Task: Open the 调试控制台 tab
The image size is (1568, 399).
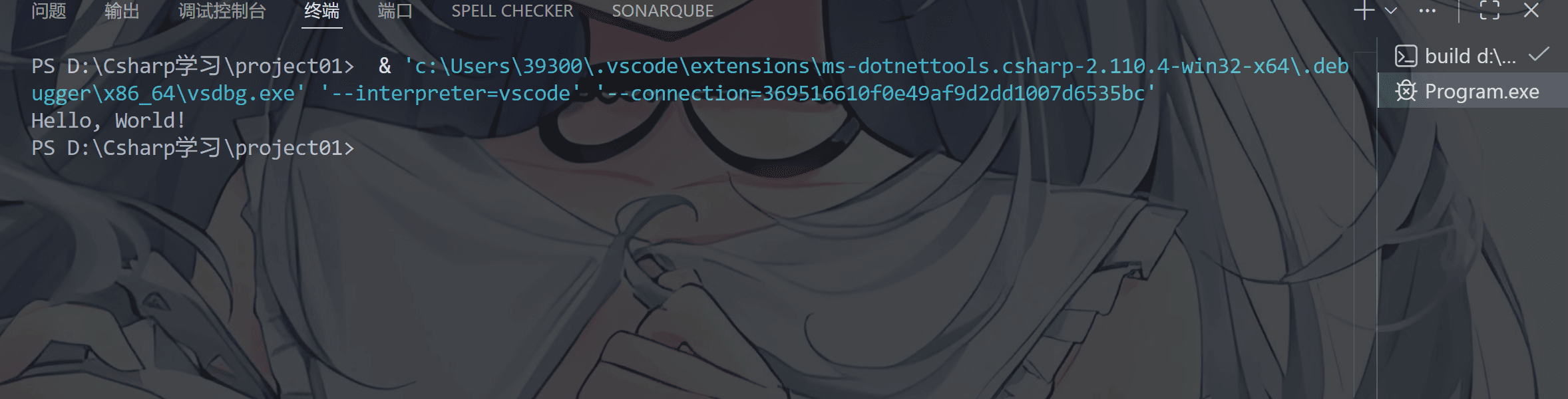Action: [222, 11]
